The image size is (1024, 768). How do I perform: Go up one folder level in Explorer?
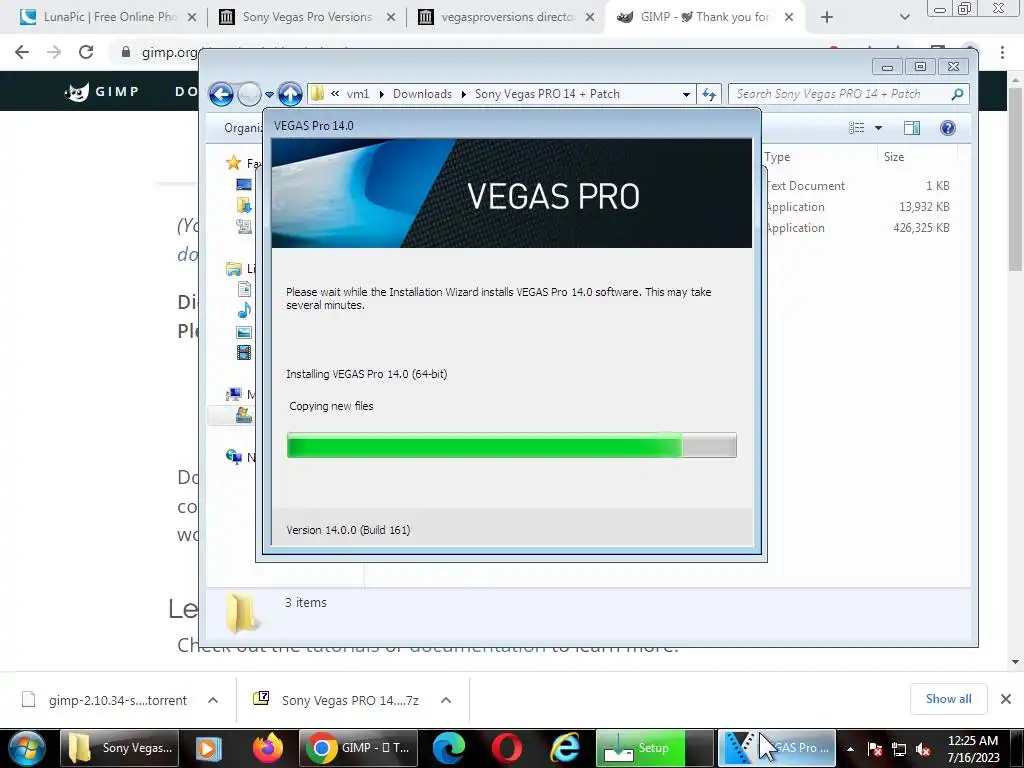click(x=290, y=95)
